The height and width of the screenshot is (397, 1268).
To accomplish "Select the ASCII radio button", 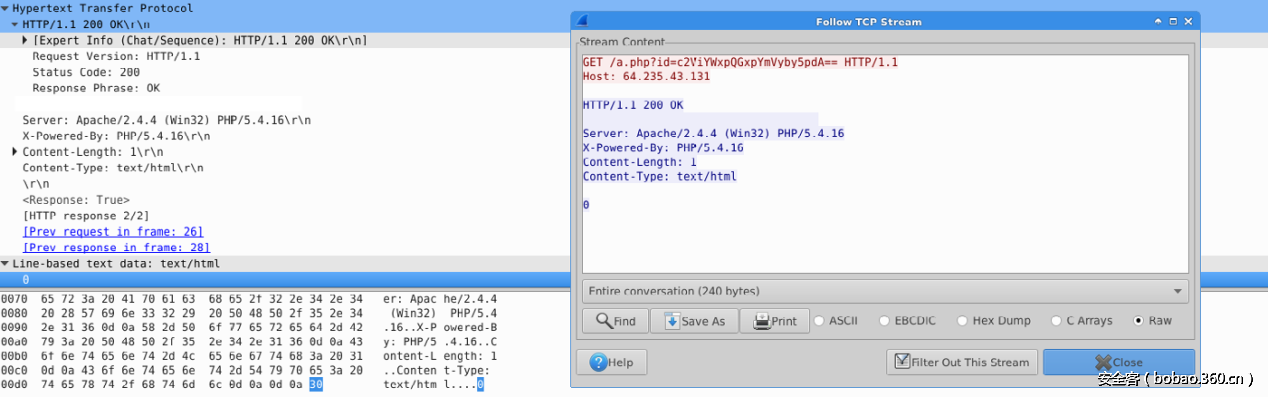I will click(x=819, y=321).
